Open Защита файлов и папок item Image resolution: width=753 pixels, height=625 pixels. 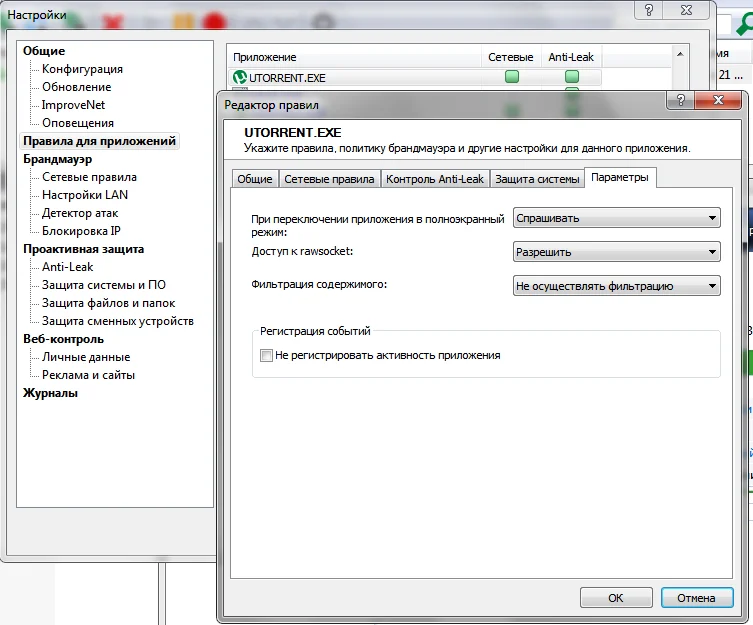click(109, 303)
